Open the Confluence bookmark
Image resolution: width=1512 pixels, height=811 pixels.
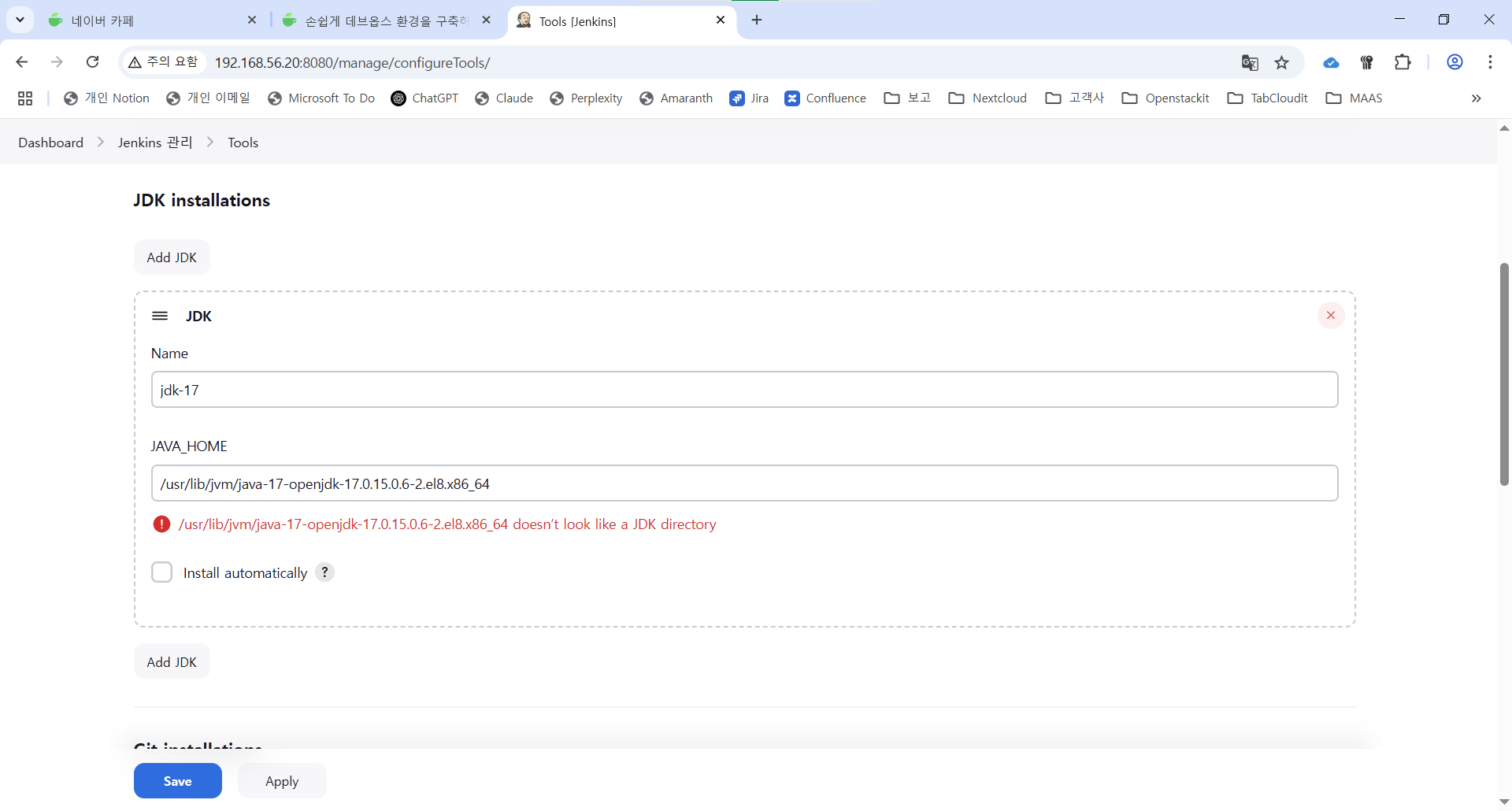pyautogui.click(x=825, y=98)
